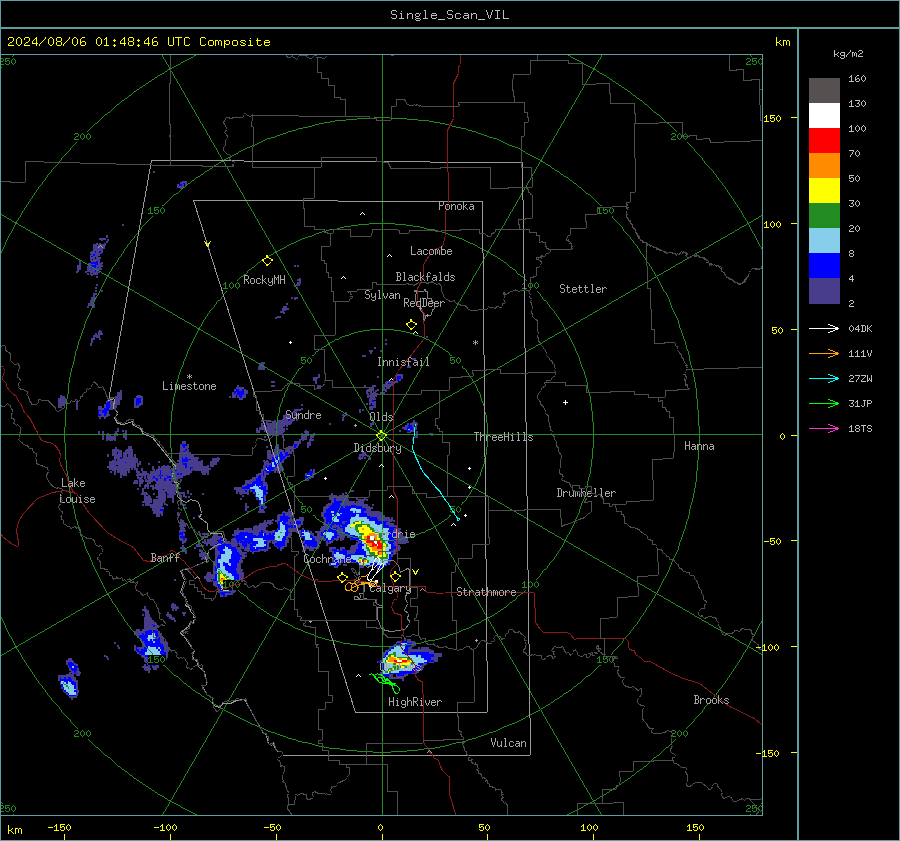Click the yellow diamond marker beside RockyMH
This screenshot has height=841, width=900.
tap(267, 261)
